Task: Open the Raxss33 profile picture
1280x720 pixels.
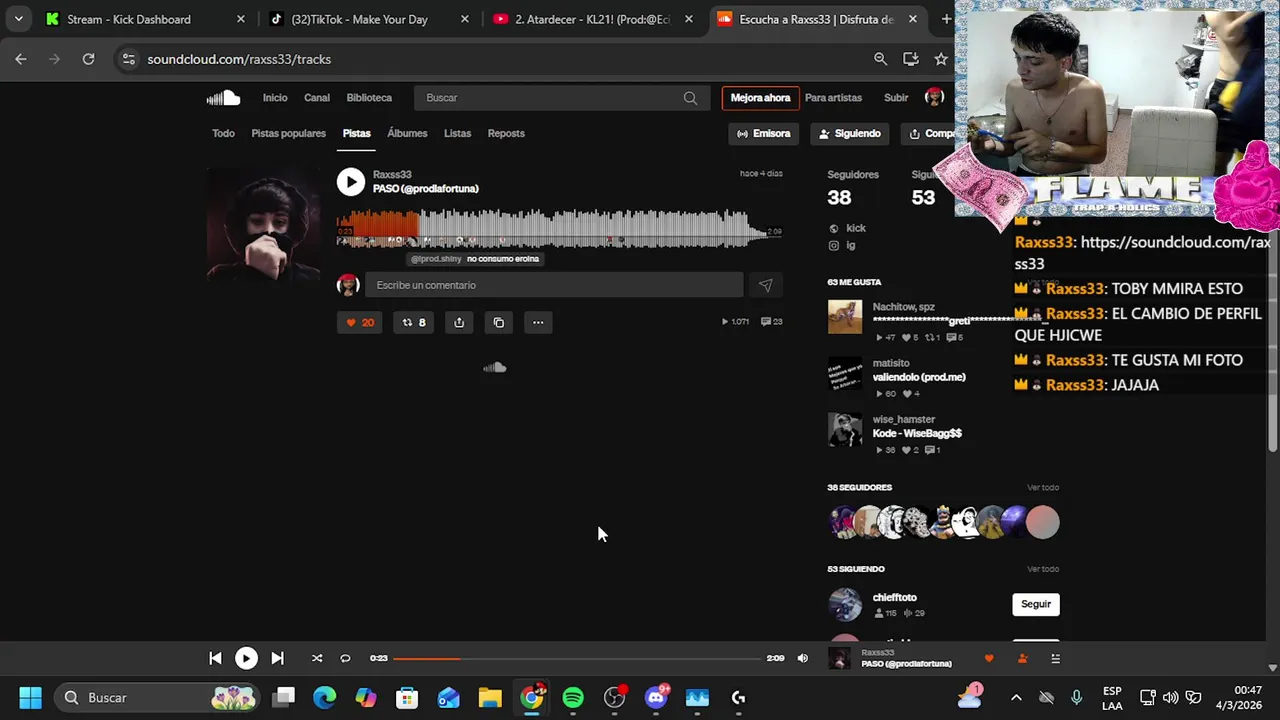Action: [x=264, y=226]
